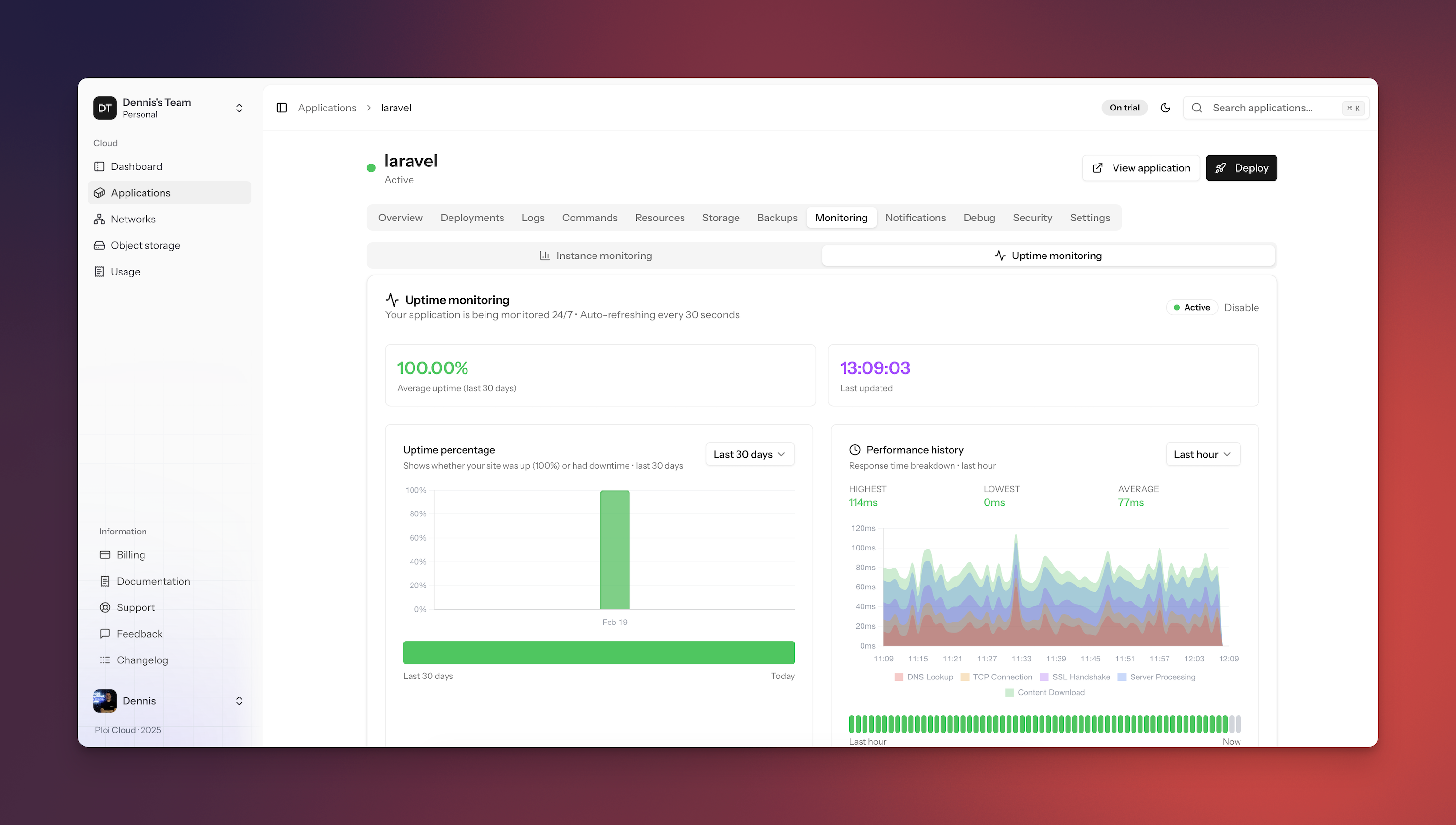Click the Support lifebuoy icon
Viewport: 1456px width, 825px height.
coord(105,607)
